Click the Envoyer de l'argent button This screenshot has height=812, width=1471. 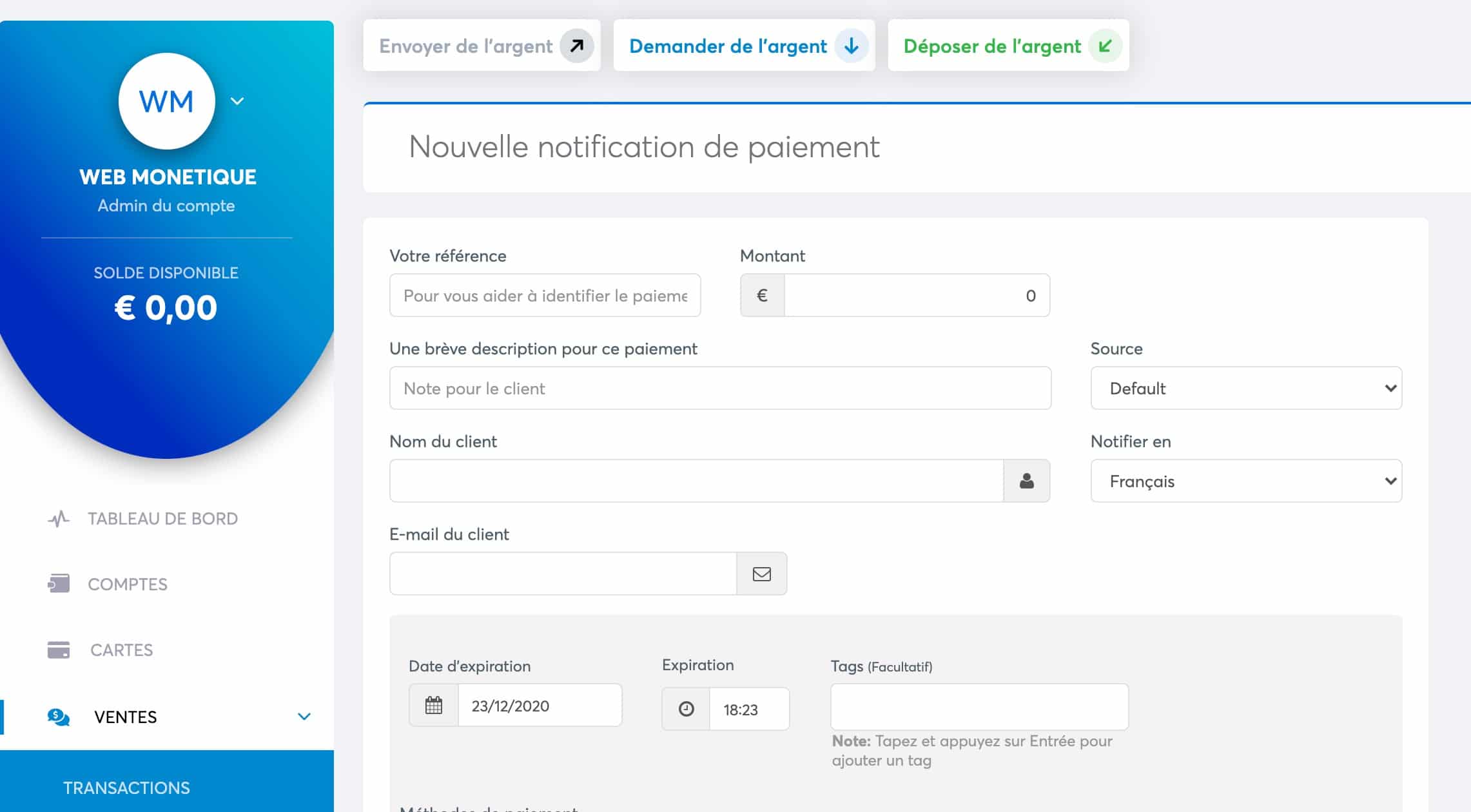482,46
